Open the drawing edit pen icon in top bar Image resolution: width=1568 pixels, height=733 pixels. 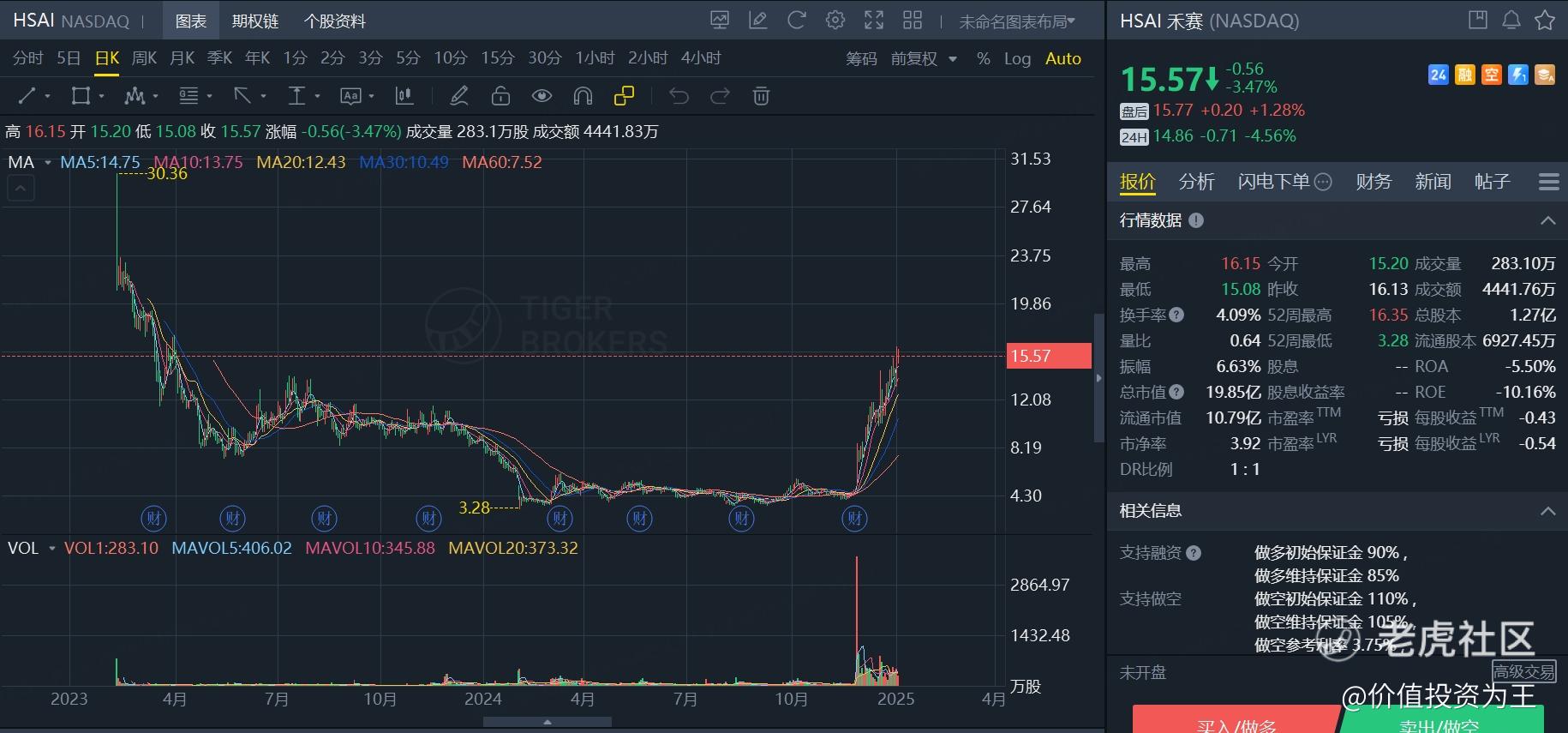point(758,21)
